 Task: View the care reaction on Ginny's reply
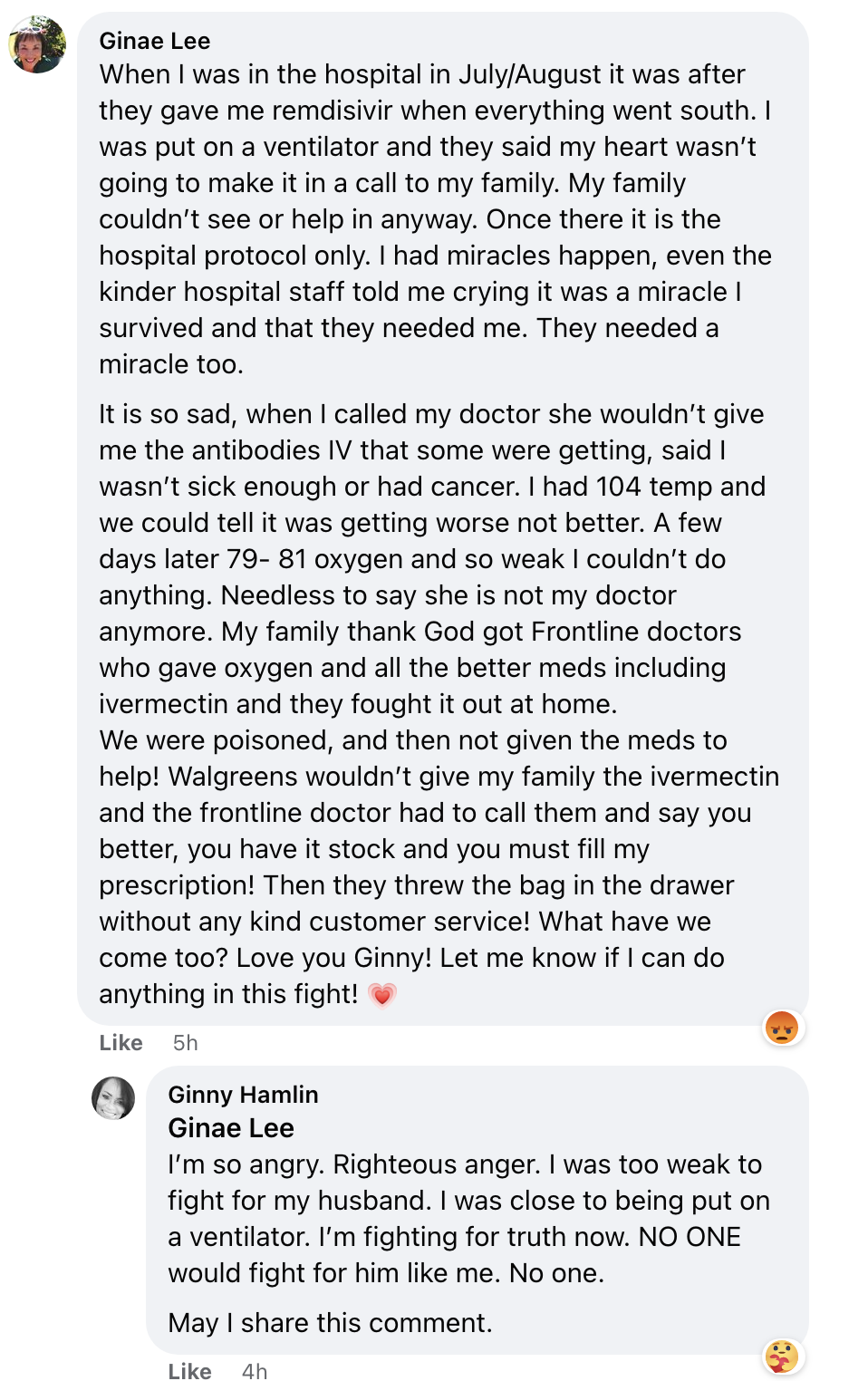(x=782, y=1357)
